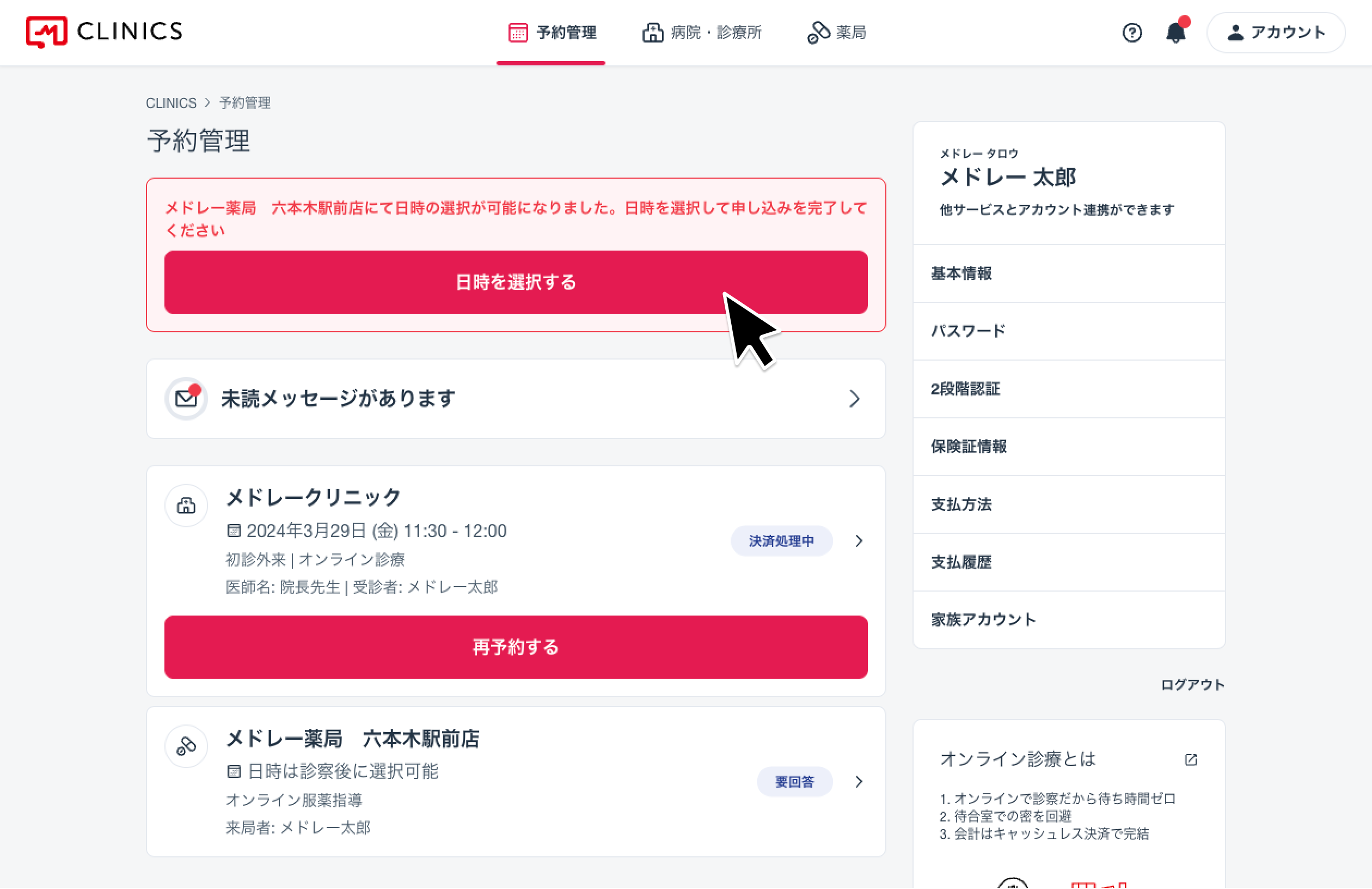
Task: Open メドレークリニック details chevron
Action: (859, 540)
